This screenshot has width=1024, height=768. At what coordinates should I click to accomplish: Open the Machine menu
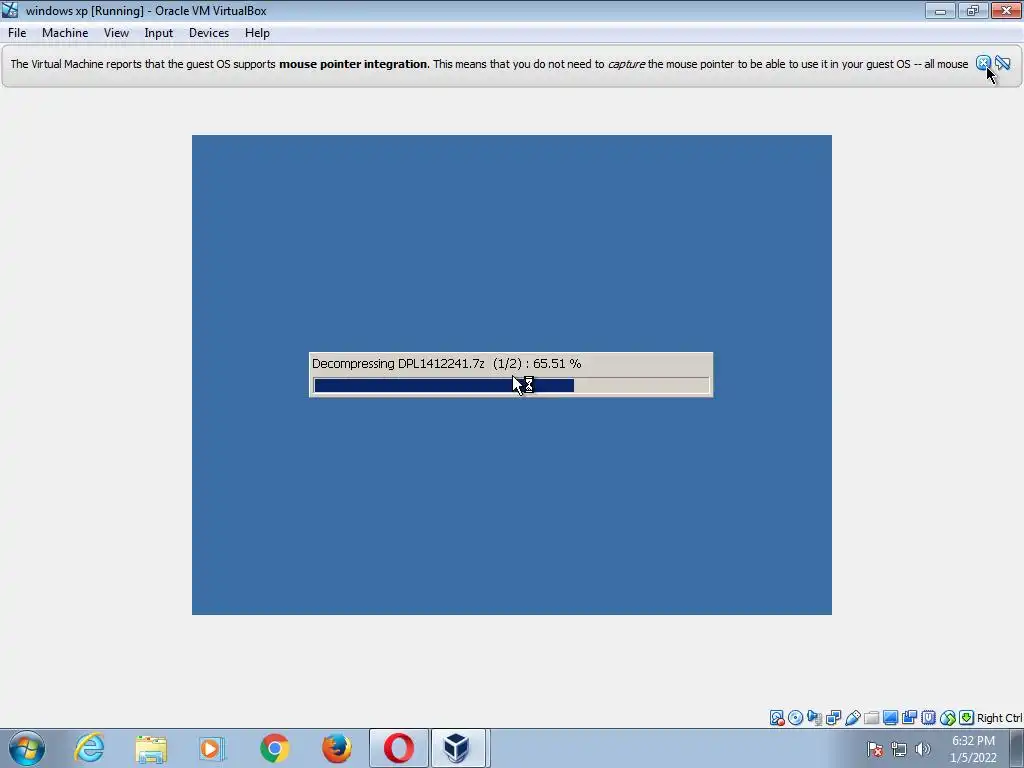pos(65,33)
